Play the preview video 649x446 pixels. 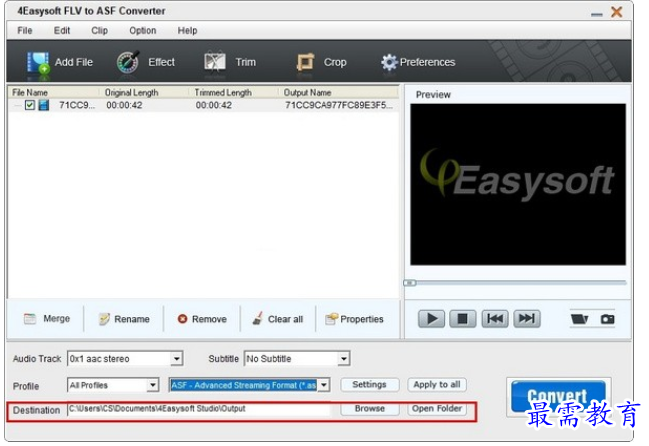[431, 319]
